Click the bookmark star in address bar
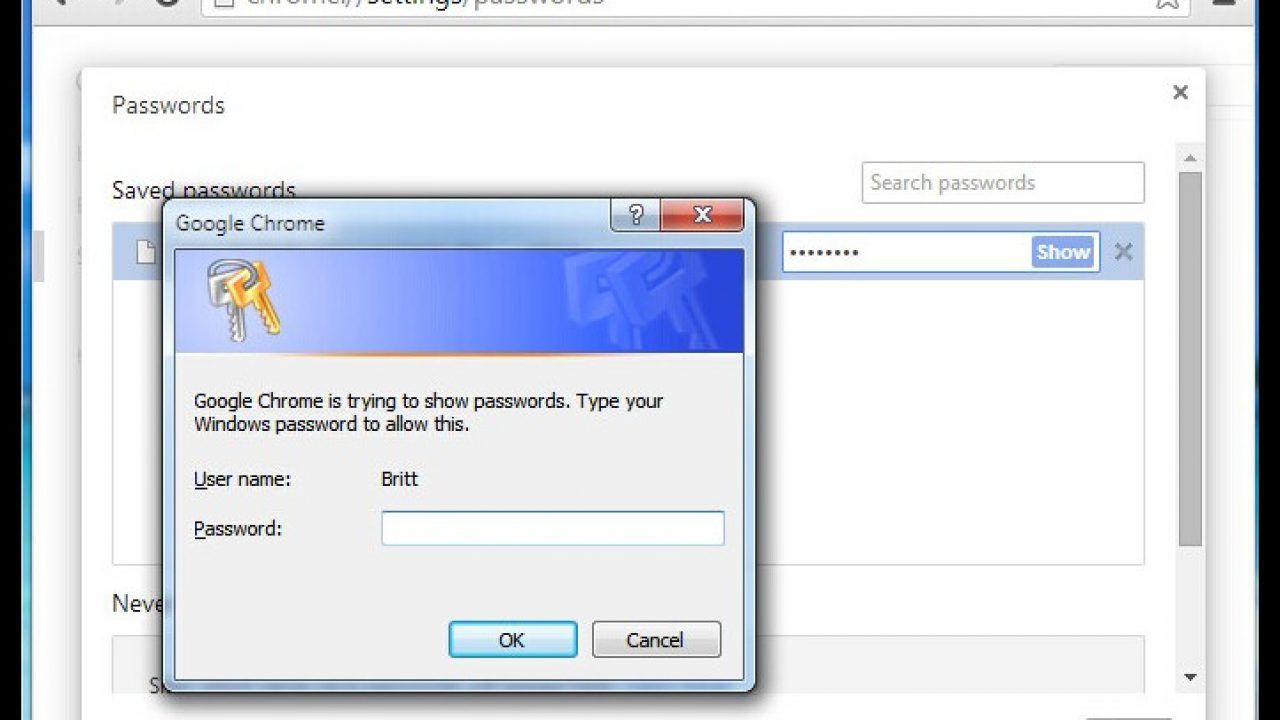The height and width of the screenshot is (720, 1280). [1167, 3]
